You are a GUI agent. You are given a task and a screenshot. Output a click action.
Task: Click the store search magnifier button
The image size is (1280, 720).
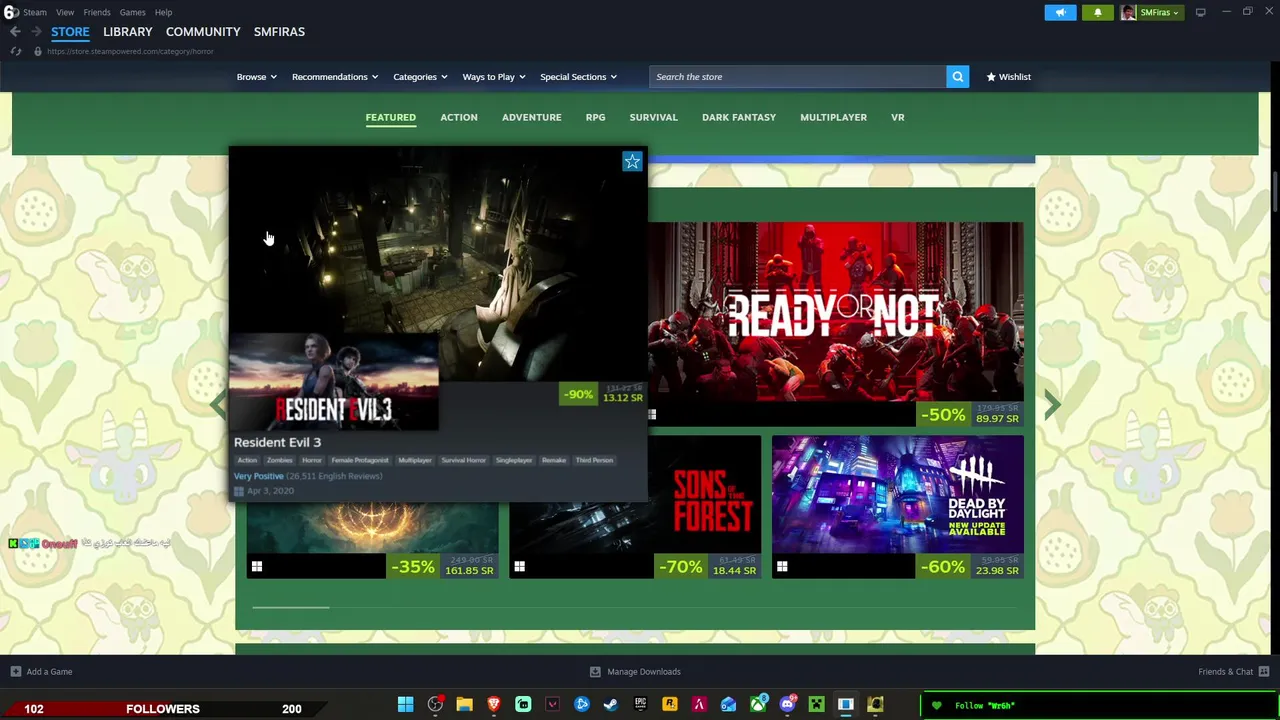[x=958, y=77]
